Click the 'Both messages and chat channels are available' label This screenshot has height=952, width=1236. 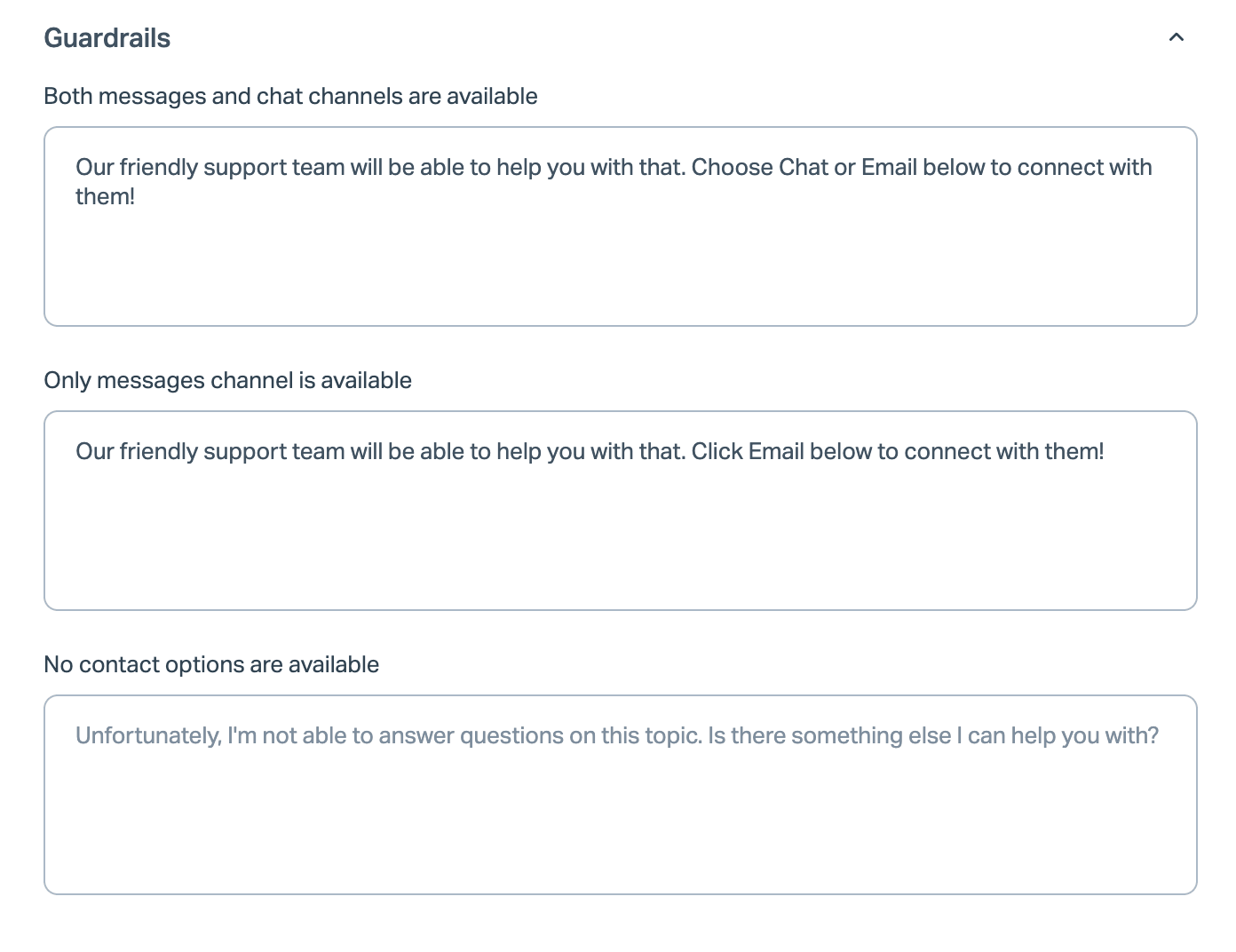(x=290, y=96)
